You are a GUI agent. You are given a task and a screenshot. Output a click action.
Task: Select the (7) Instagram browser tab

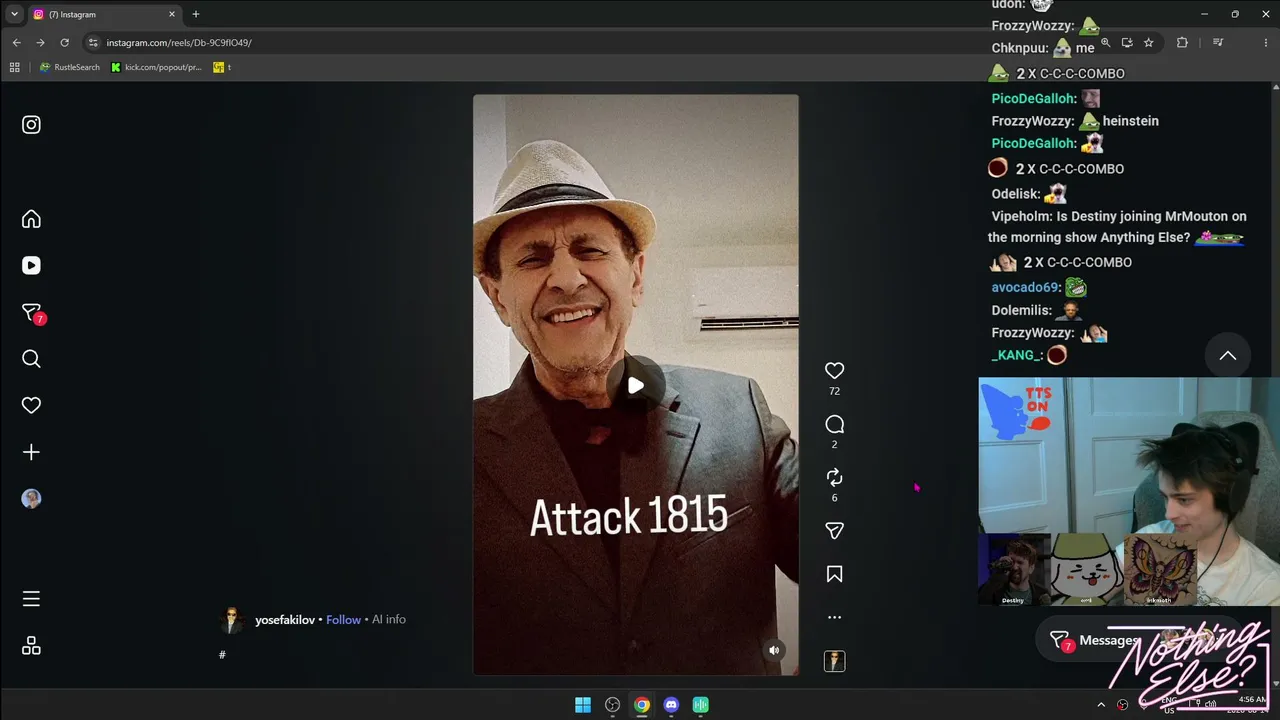point(104,14)
